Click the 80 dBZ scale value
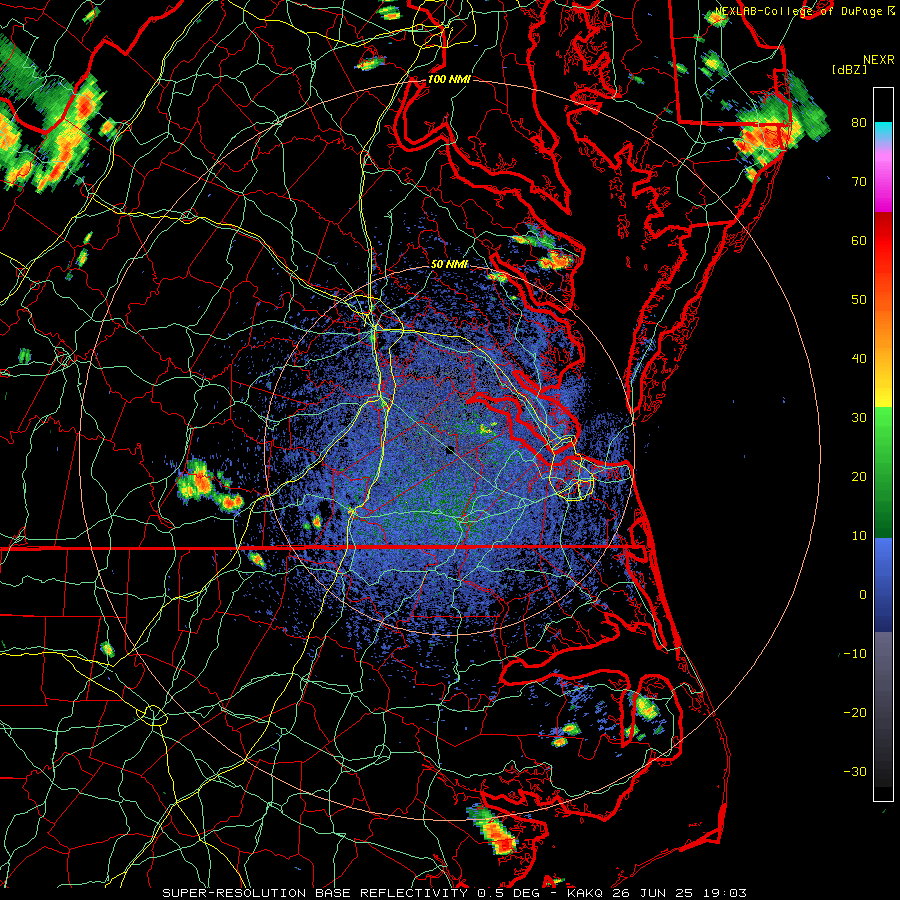Screen dimensions: 900x900 point(859,123)
